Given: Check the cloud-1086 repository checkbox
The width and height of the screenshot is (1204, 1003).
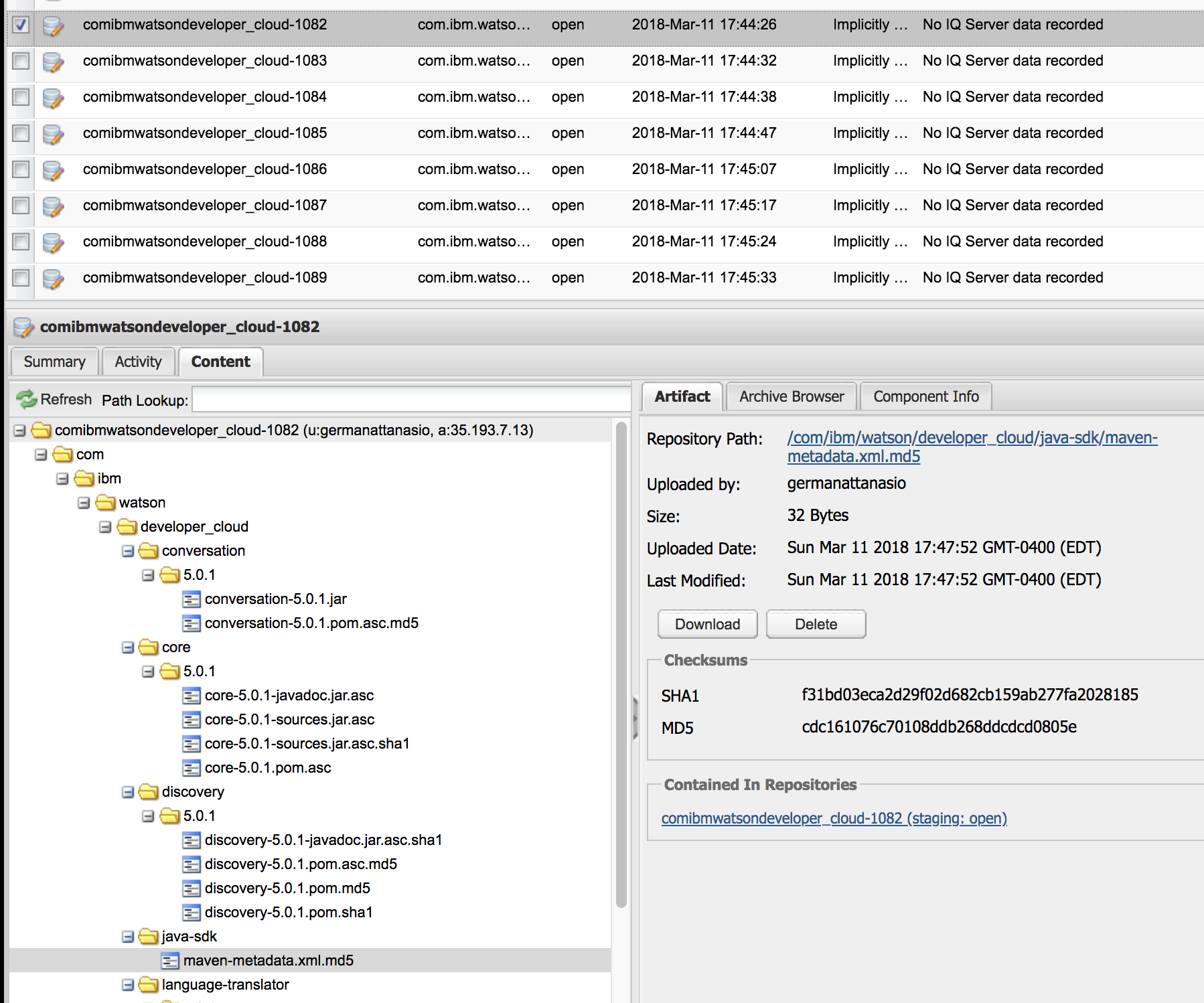Looking at the screenshot, I should point(21,169).
